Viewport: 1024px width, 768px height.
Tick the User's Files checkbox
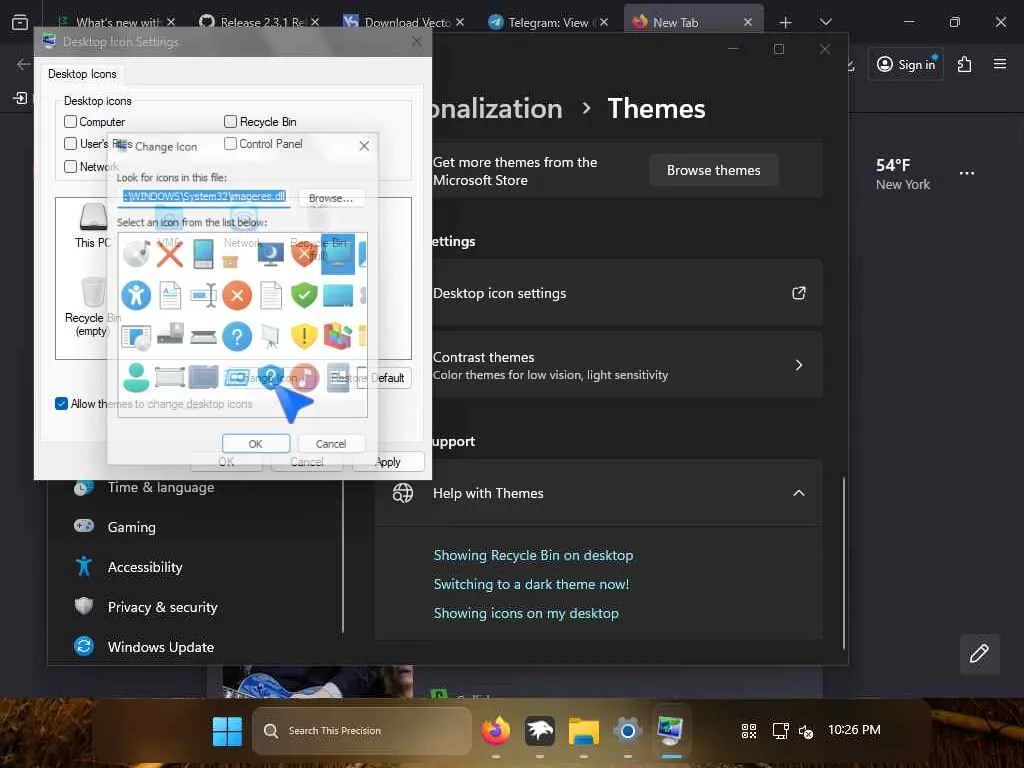71,143
